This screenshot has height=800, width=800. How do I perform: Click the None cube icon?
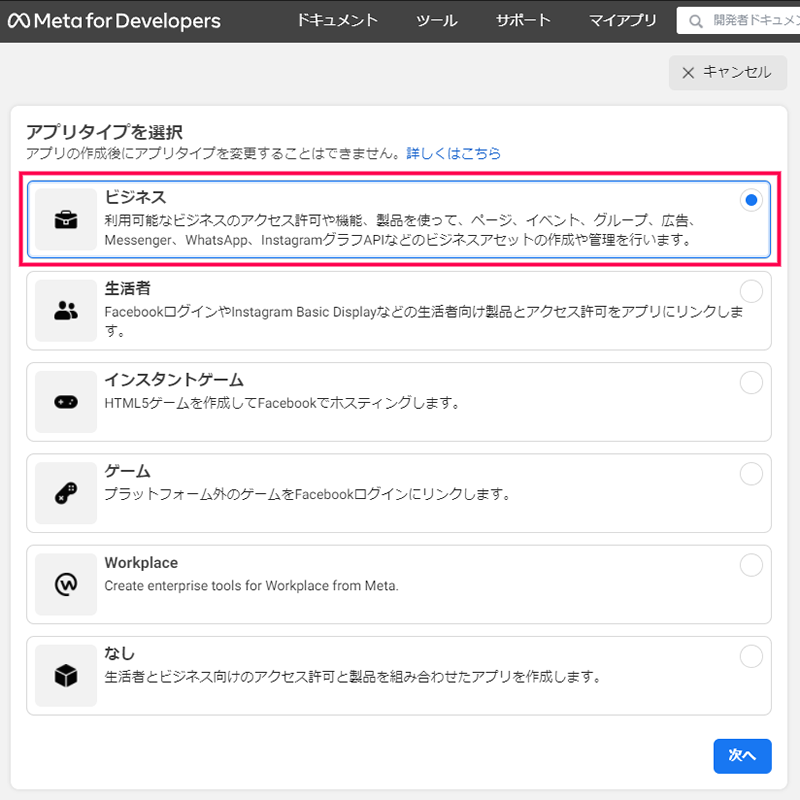point(66,675)
